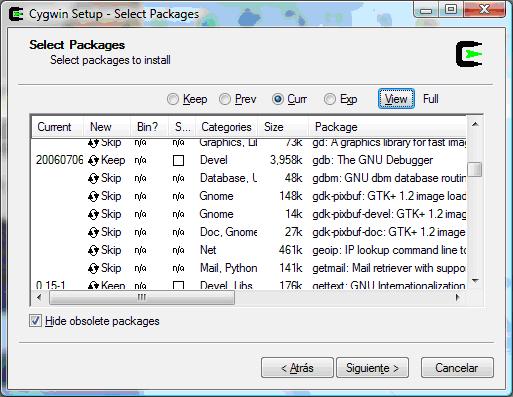This screenshot has height=397, width=513.
Task: Select the Keep radio button
Action: click(x=173, y=99)
